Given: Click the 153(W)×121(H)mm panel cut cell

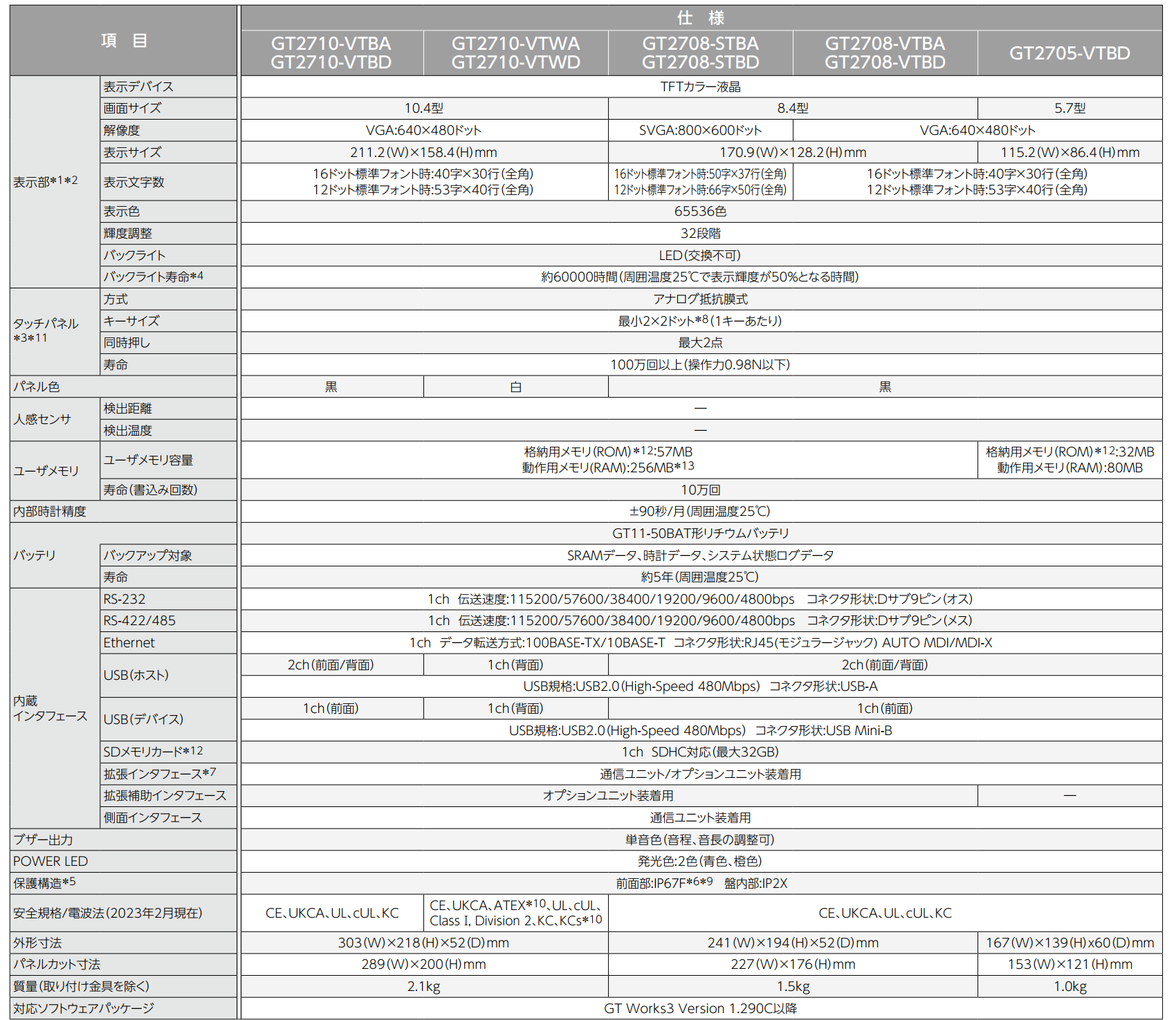Looking at the screenshot, I should point(1070,965).
